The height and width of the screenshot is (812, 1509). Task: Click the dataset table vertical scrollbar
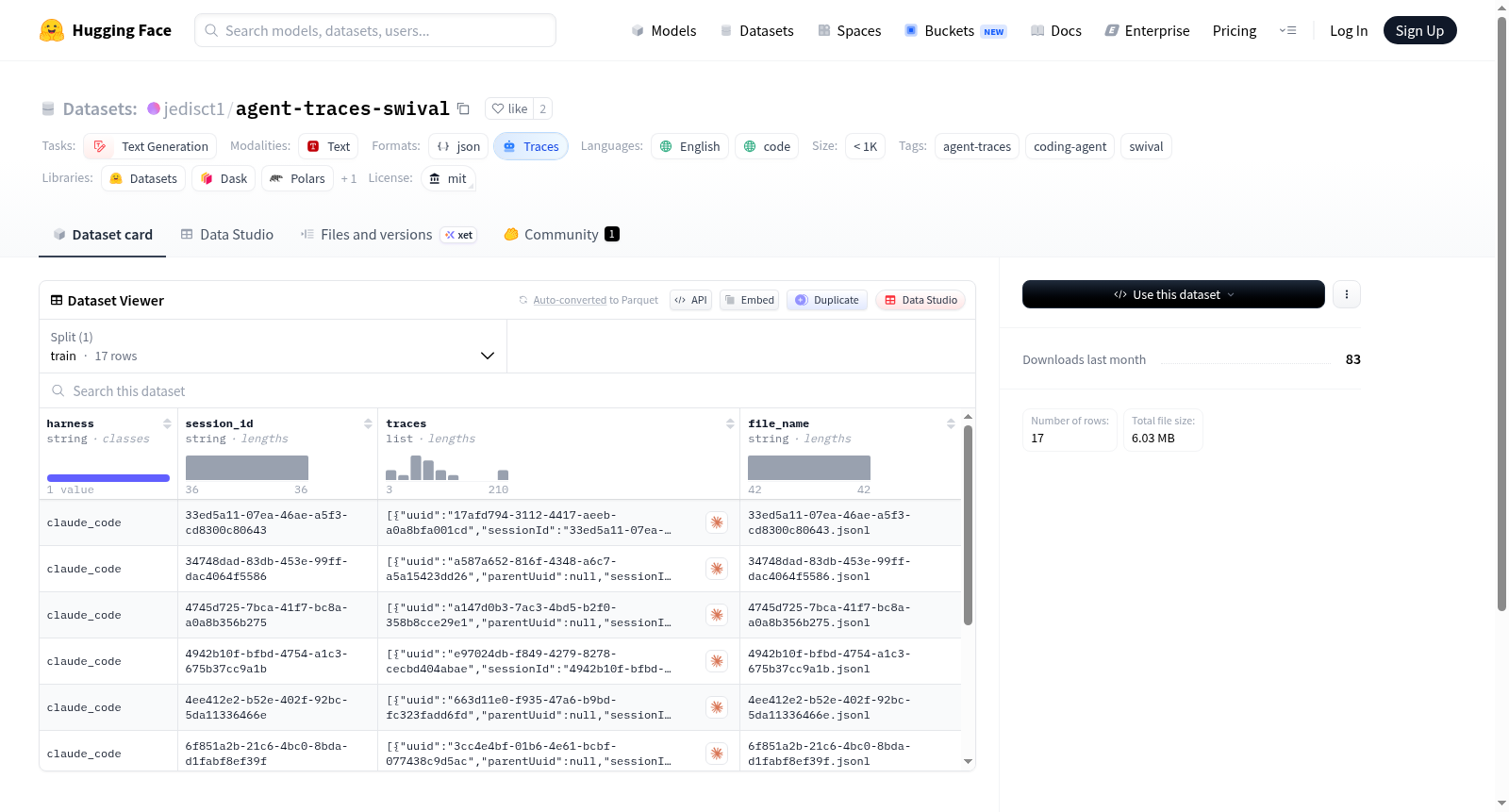point(968,524)
